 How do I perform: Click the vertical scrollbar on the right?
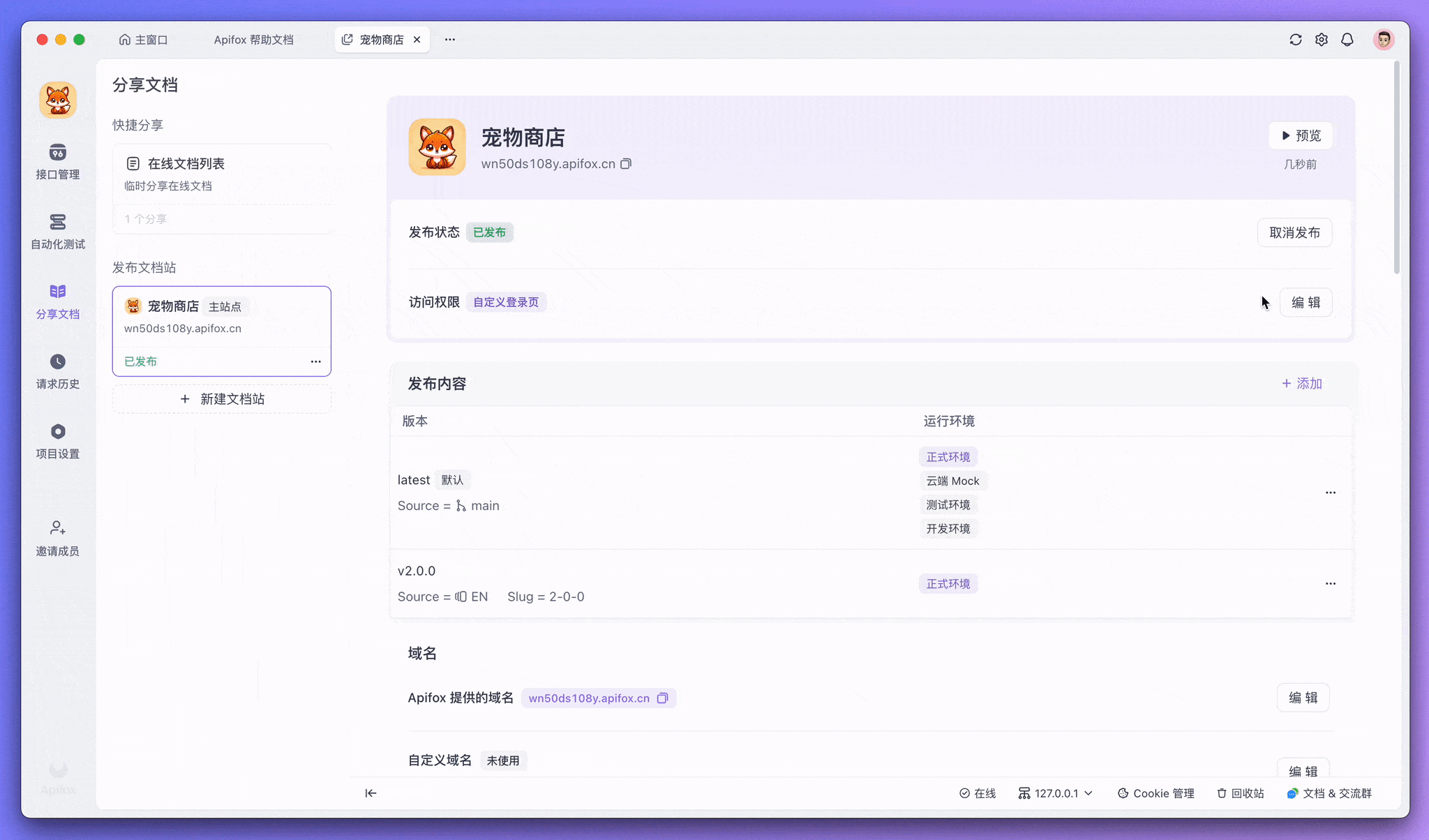1396,167
